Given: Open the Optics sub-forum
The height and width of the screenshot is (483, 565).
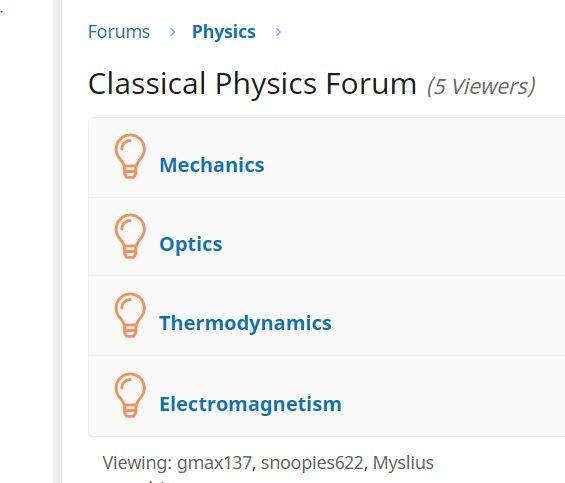Looking at the screenshot, I should pyautogui.click(x=191, y=245).
